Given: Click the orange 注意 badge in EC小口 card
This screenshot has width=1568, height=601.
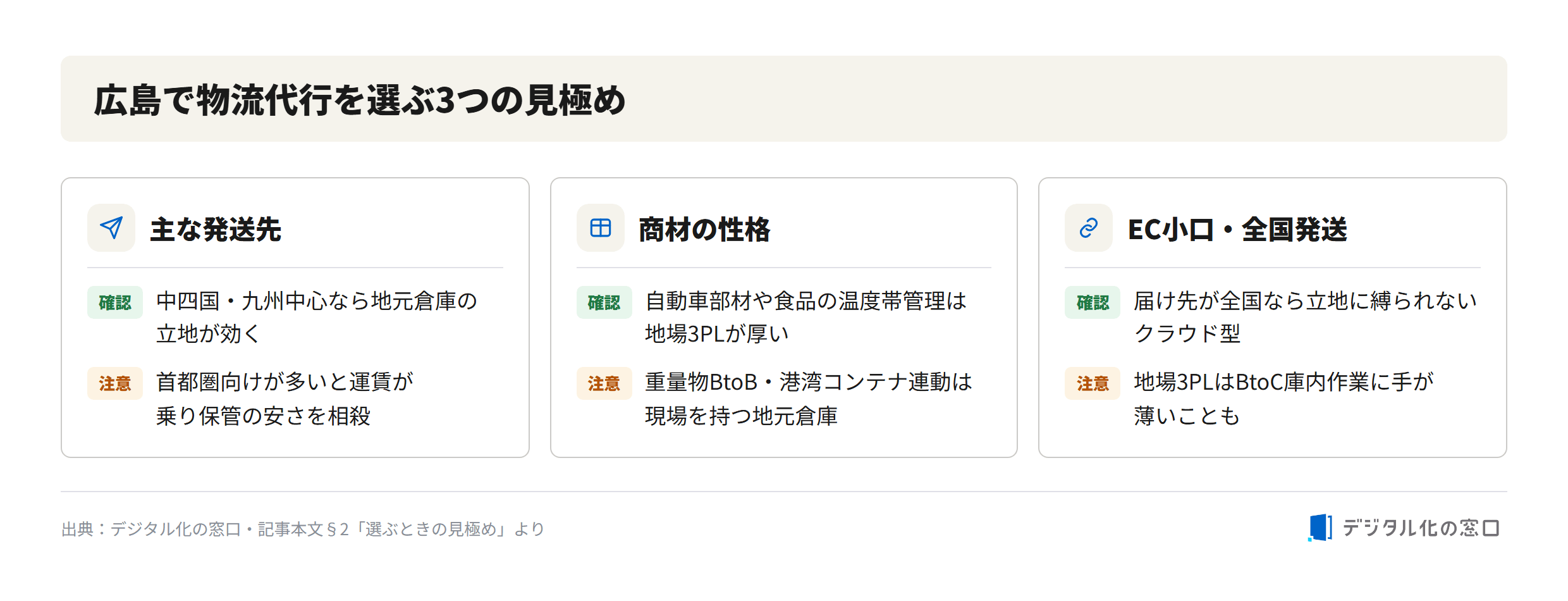Looking at the screenshot, I should tap(1093, 383).
